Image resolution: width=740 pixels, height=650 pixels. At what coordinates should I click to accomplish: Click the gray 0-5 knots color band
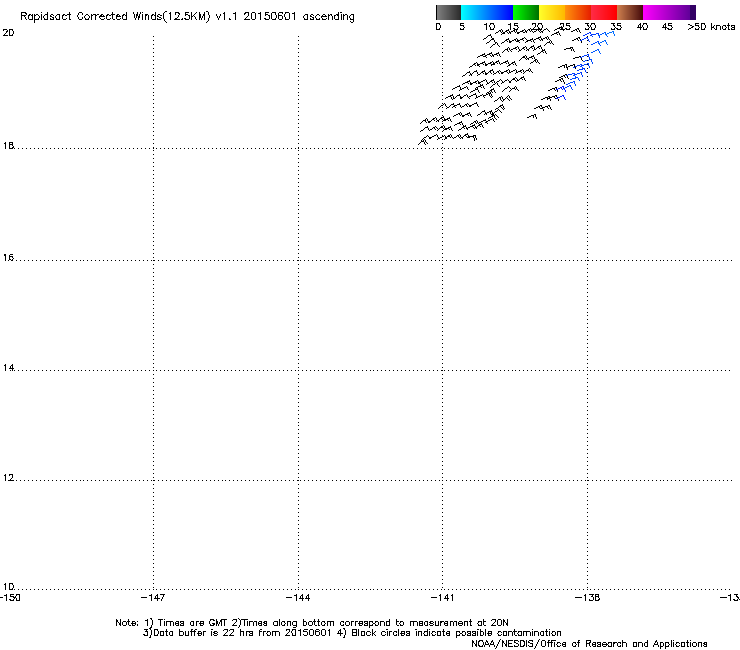click(448, 12)
